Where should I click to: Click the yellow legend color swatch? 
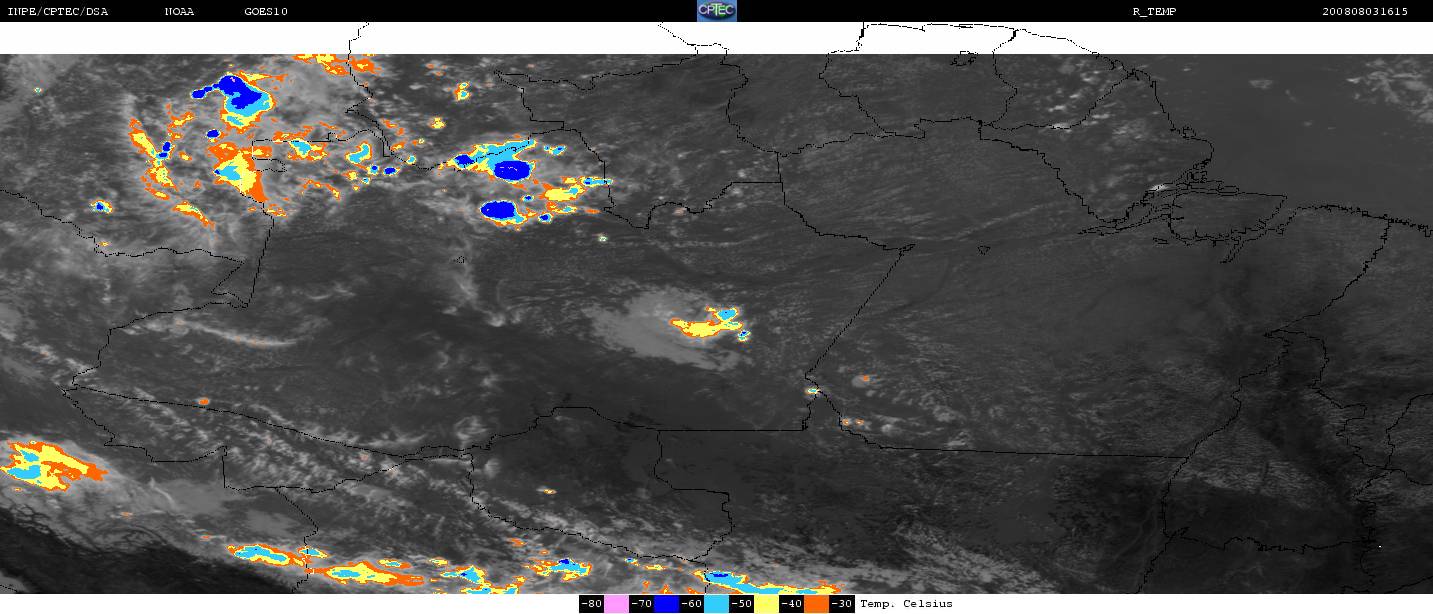coord(766,604)
